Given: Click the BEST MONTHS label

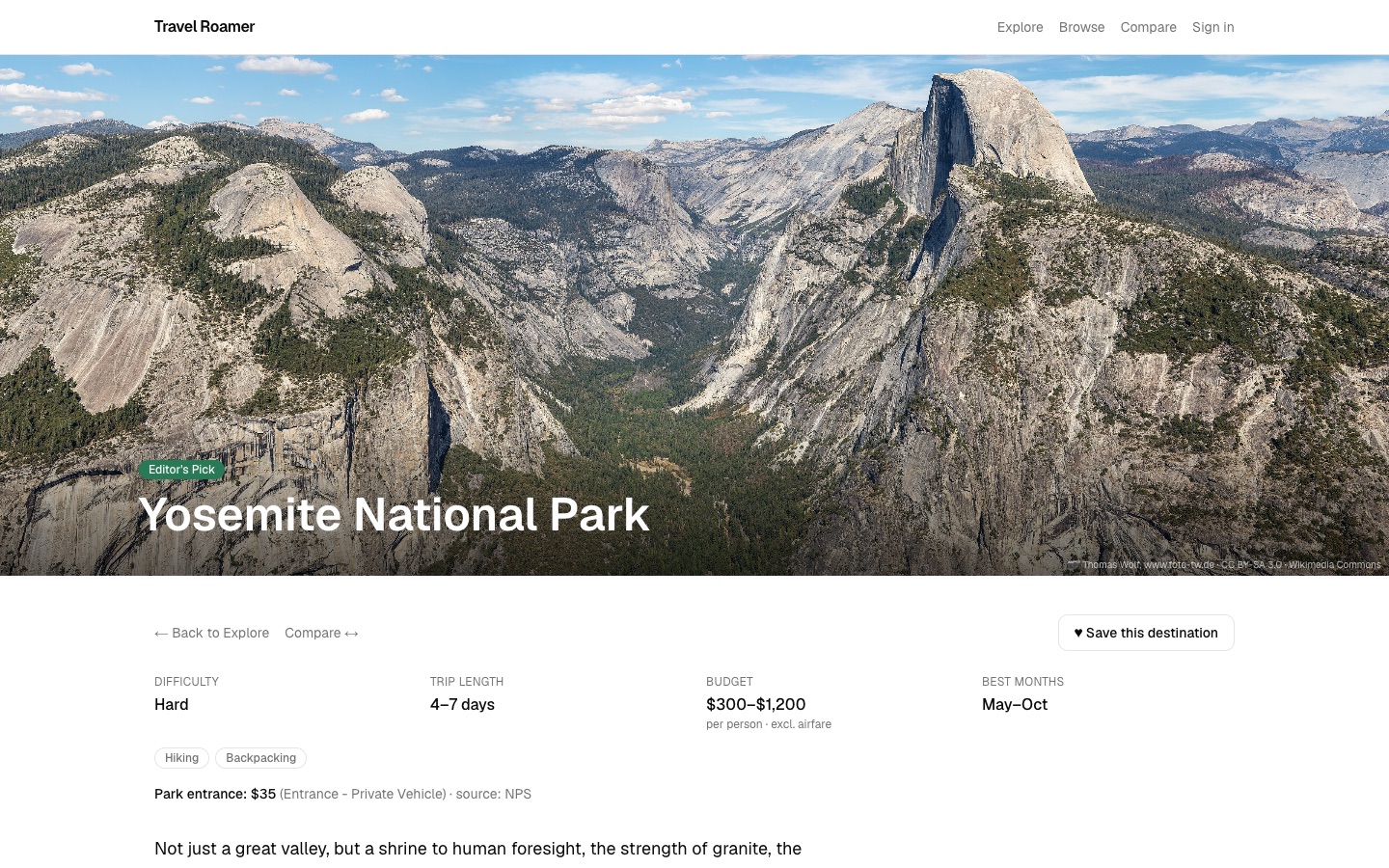Looking at the screenshot, I should (1022, 682).
